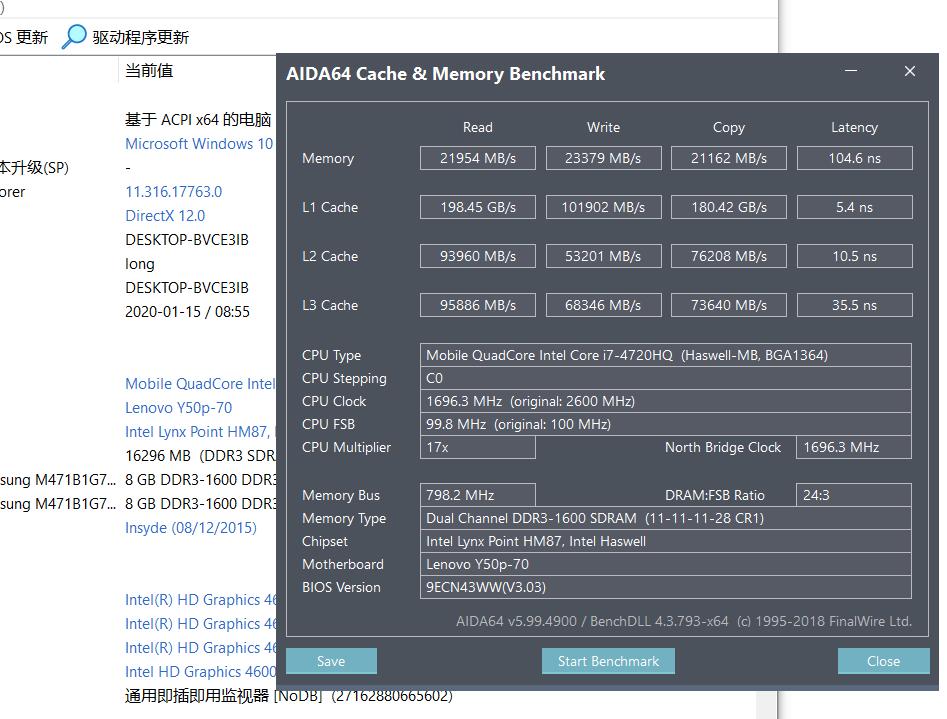
Task: Open the Intel HD Graphics 4600 link
Action: [201, 672]
